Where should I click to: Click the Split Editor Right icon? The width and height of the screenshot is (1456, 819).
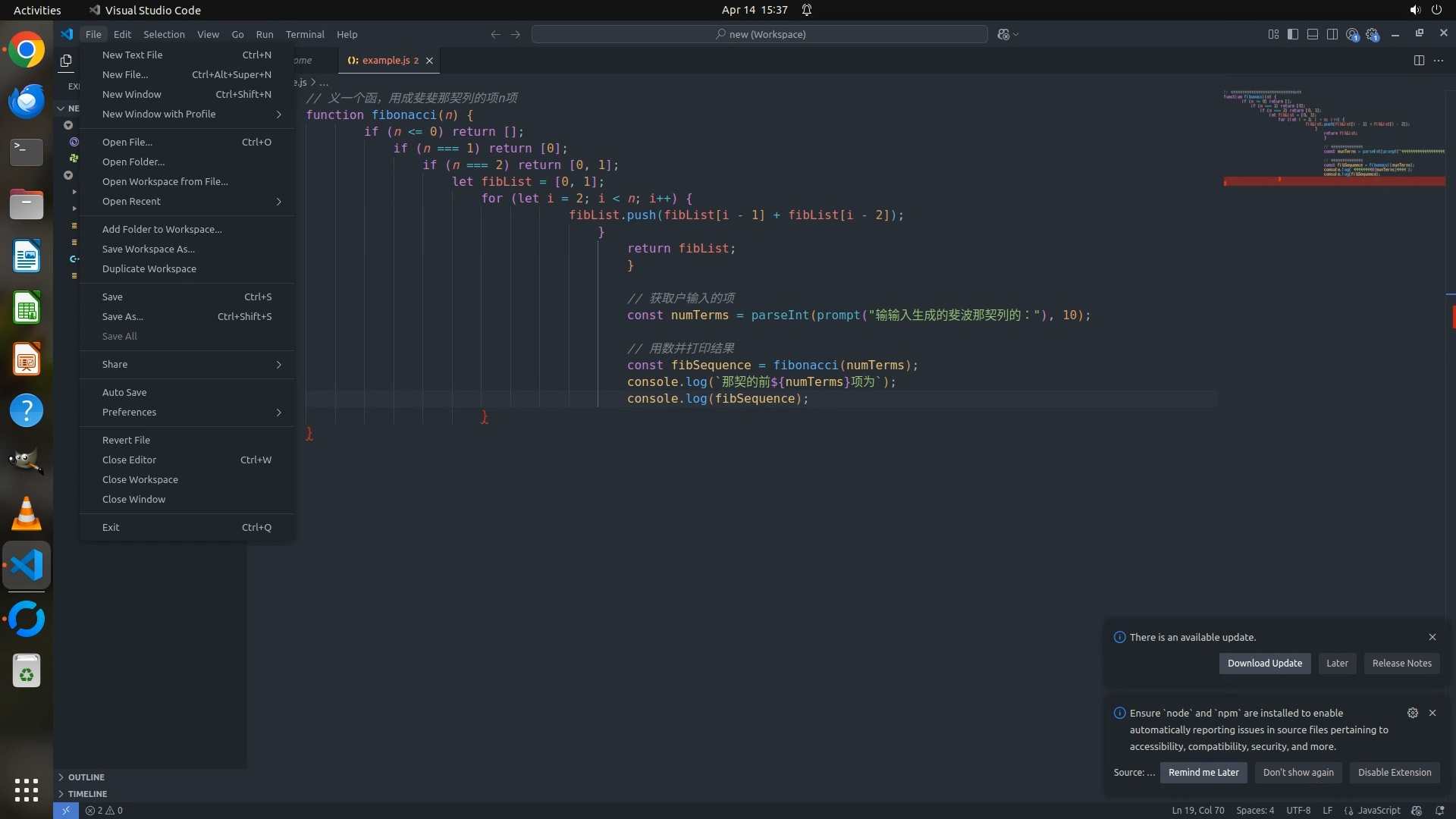pyautogui.click(x=1419, y=60)
